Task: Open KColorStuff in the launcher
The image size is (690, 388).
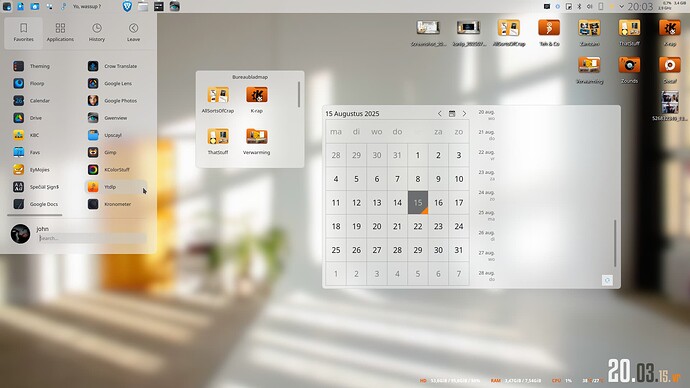Action: (x=115, y=169)
